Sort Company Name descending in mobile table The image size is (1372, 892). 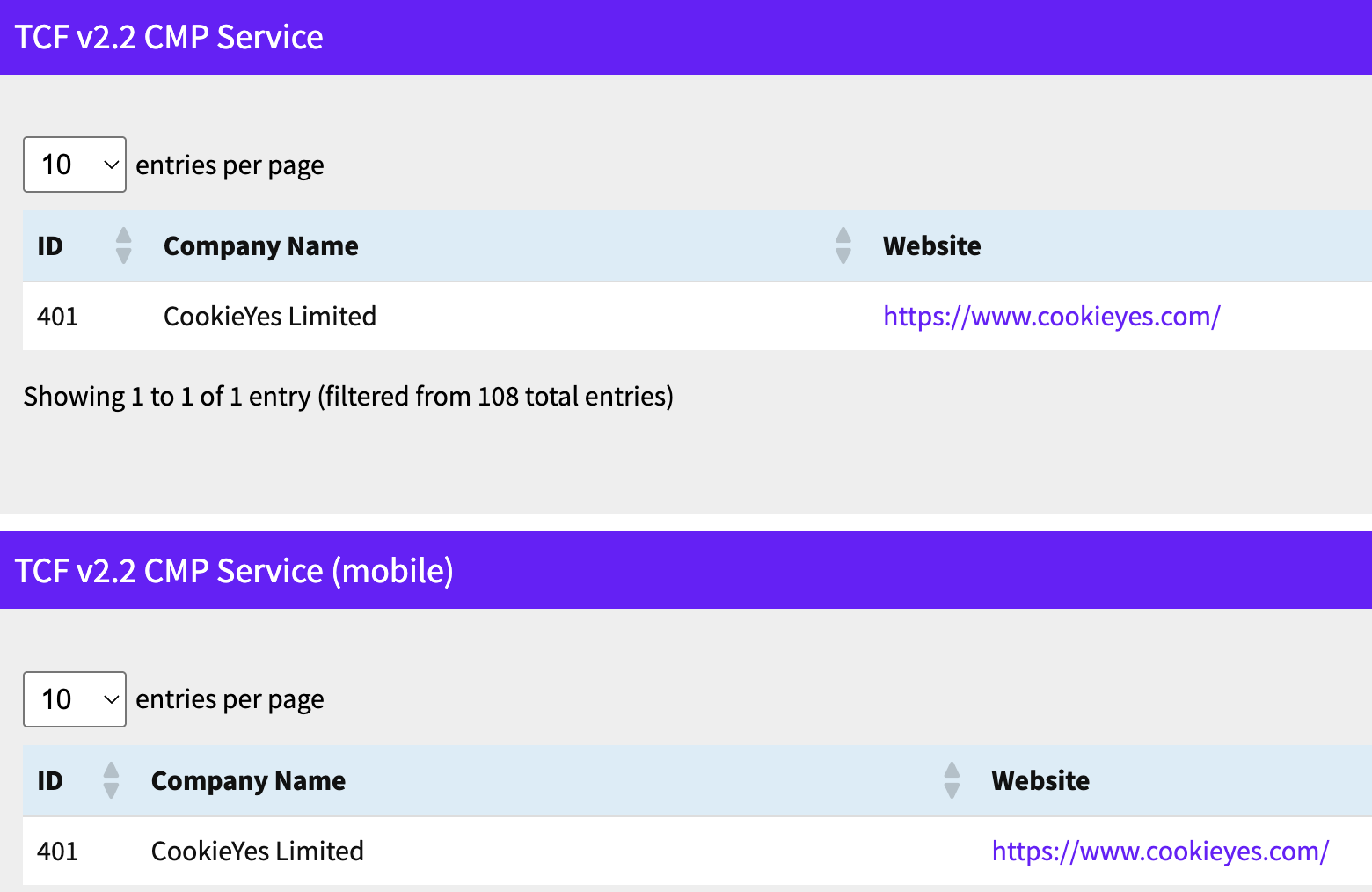[952, 790]
